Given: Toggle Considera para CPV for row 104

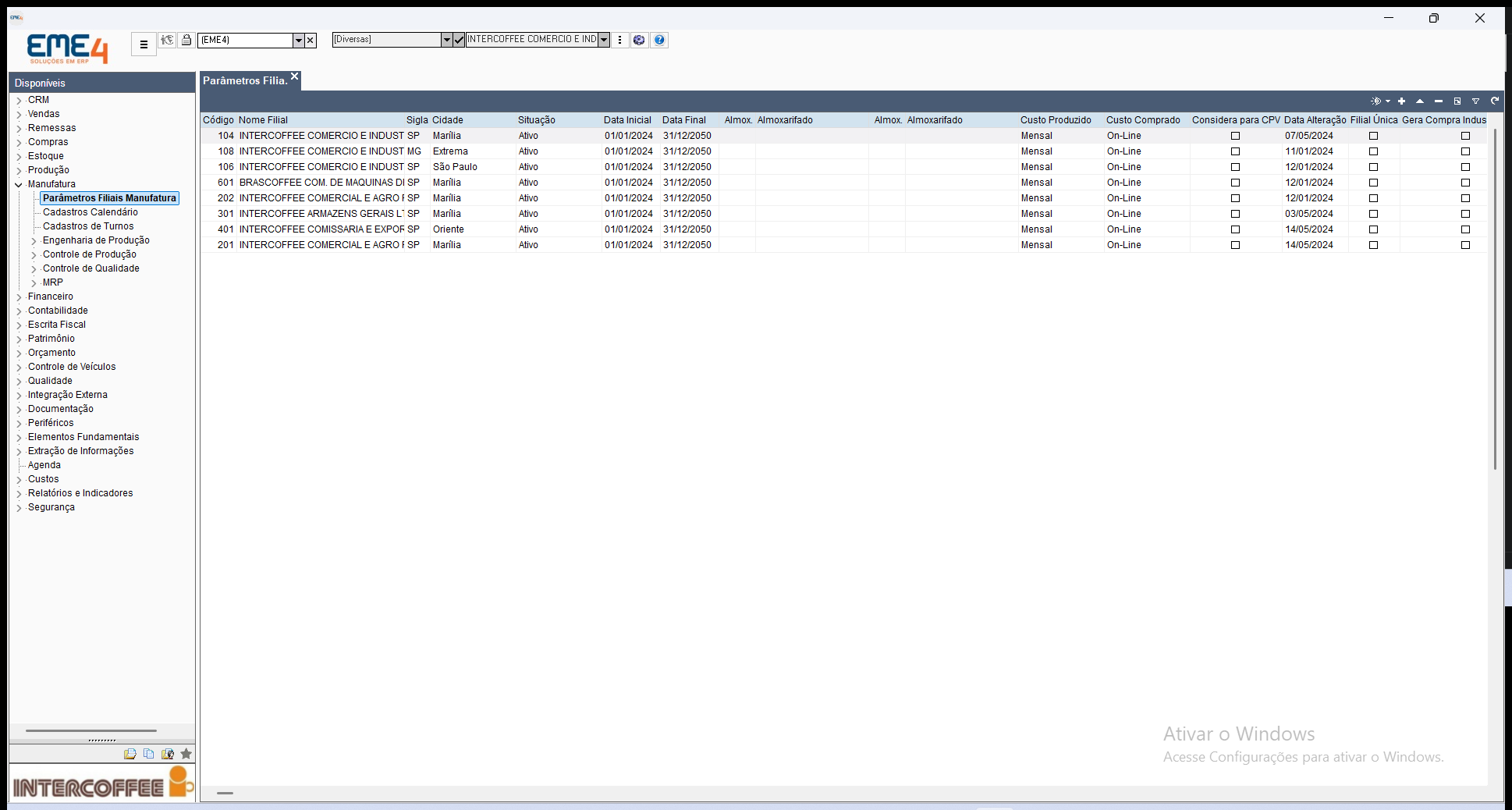Looking at the screenshot, I should tap(1235, 136).
